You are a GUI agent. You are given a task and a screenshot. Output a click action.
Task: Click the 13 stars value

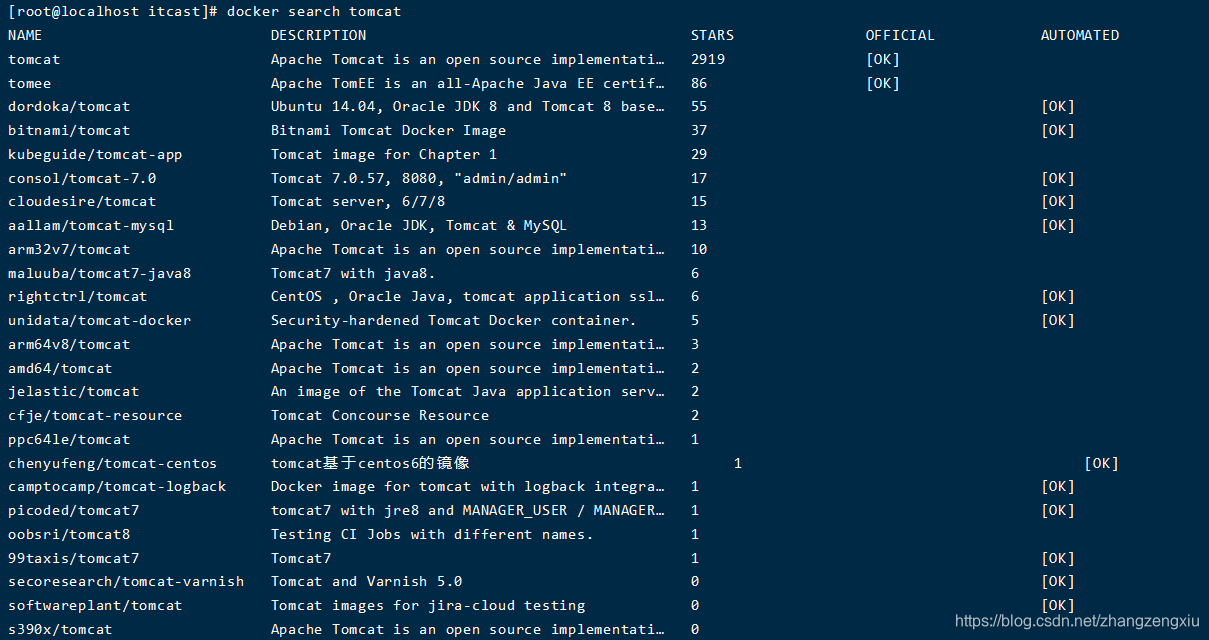[x=699, y=225]
